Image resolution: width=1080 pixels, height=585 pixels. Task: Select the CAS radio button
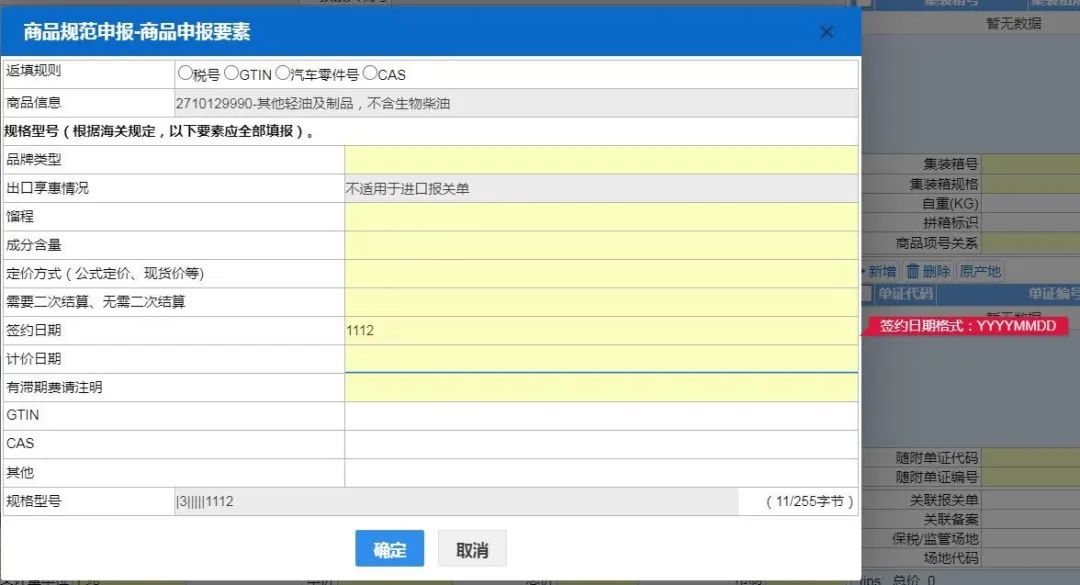point(370,73)
